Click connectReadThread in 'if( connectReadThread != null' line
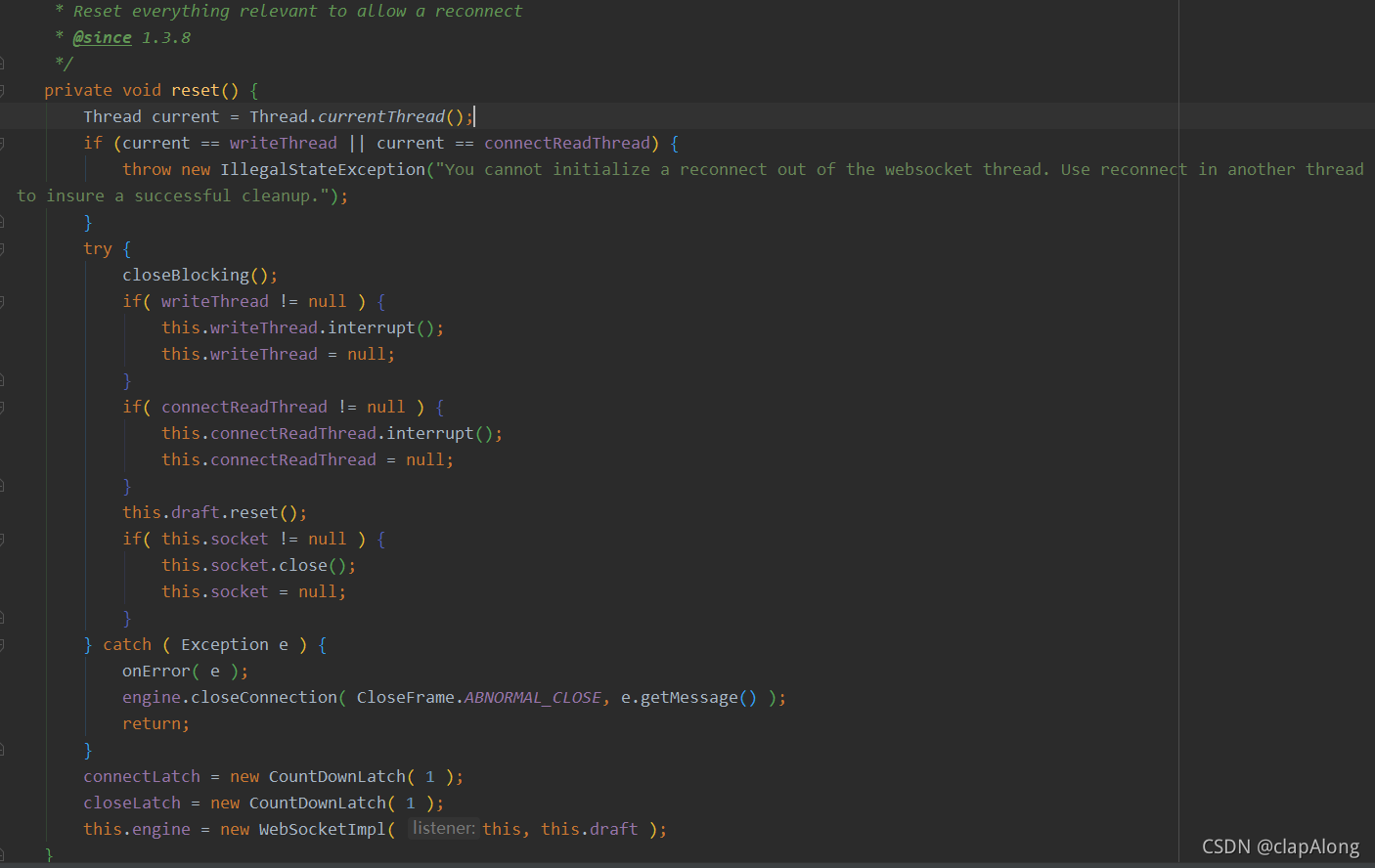The image size is (1375, 868). tap(244, 407)
